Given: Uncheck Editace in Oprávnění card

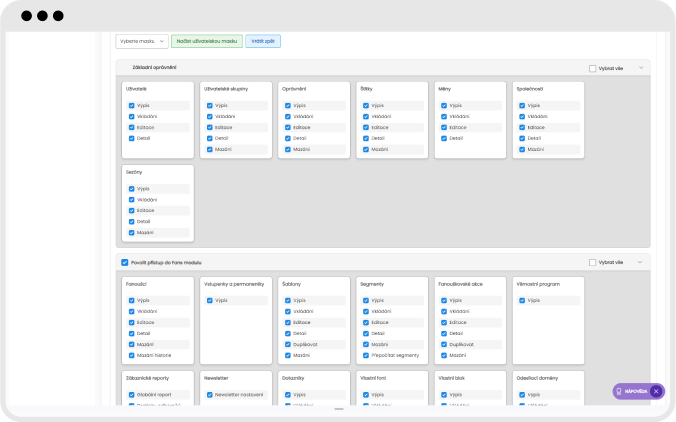Looking at the screenshot, I should point(288,128).
